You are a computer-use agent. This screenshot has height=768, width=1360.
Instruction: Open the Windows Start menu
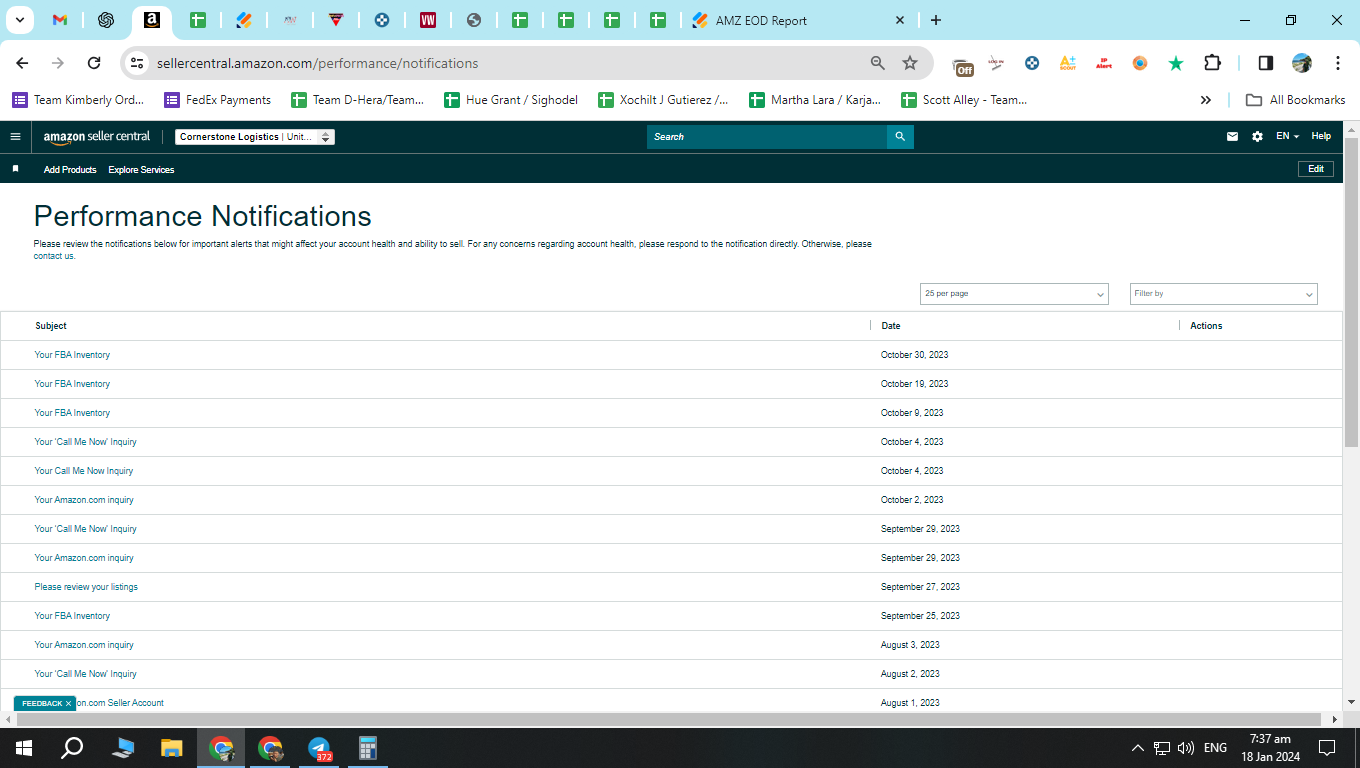23,747
